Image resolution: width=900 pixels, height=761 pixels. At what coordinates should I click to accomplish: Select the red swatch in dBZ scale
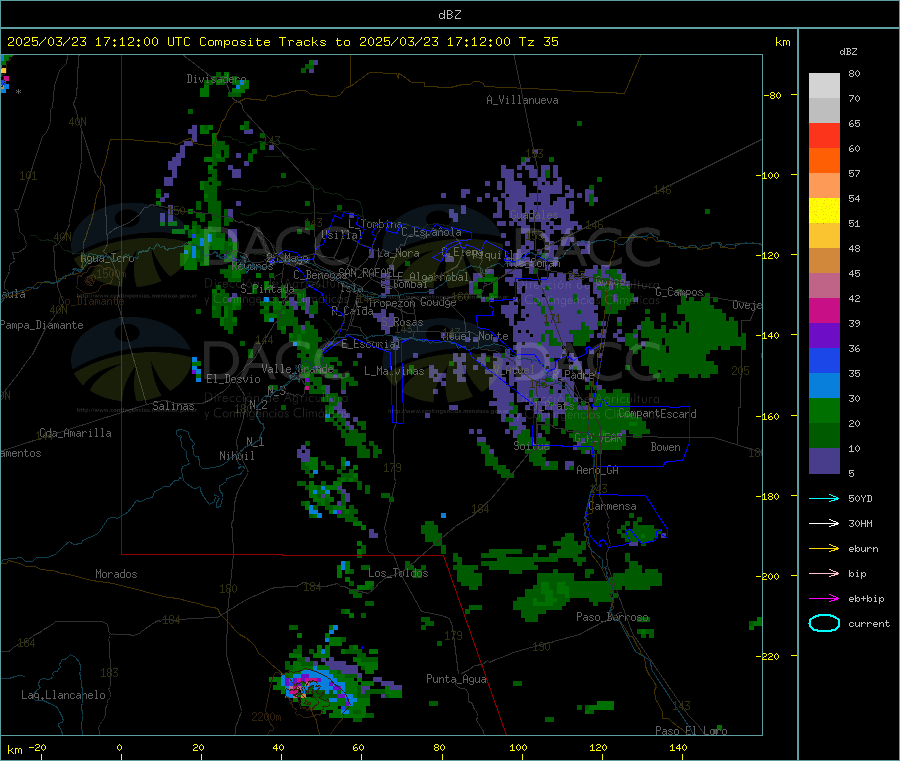tap(824, 135)
